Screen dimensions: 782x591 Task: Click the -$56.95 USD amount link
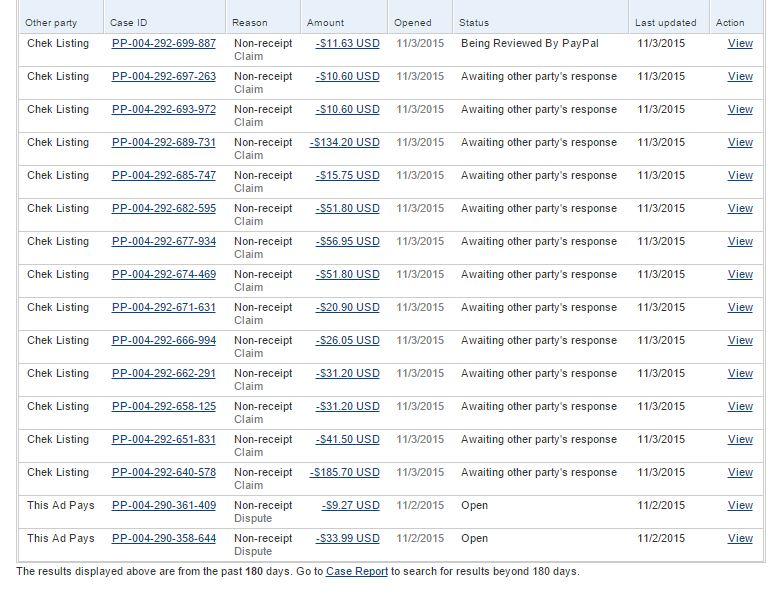pyautogui.click(x=348, y=241)
